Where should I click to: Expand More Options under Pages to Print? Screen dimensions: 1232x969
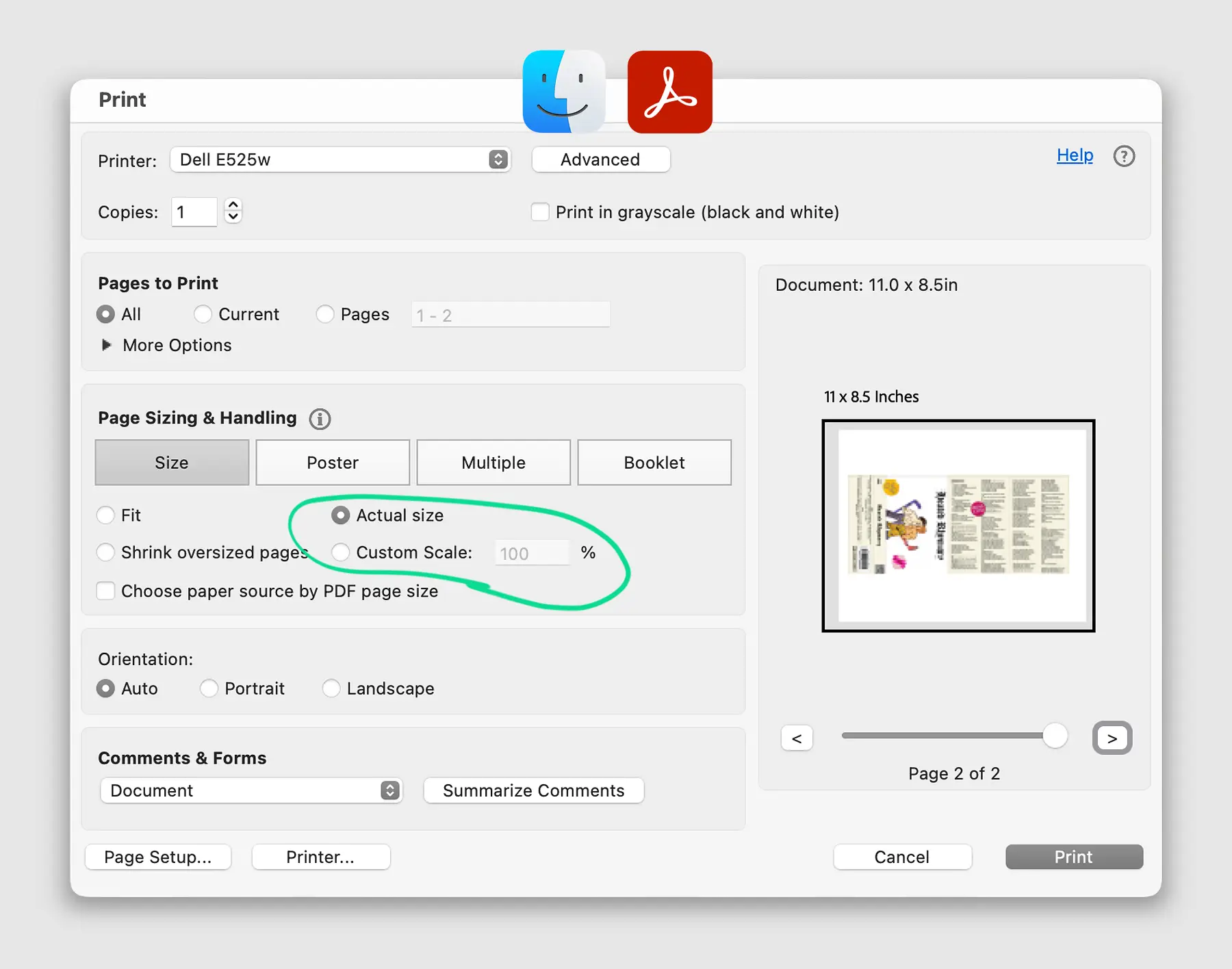(107, 345)
